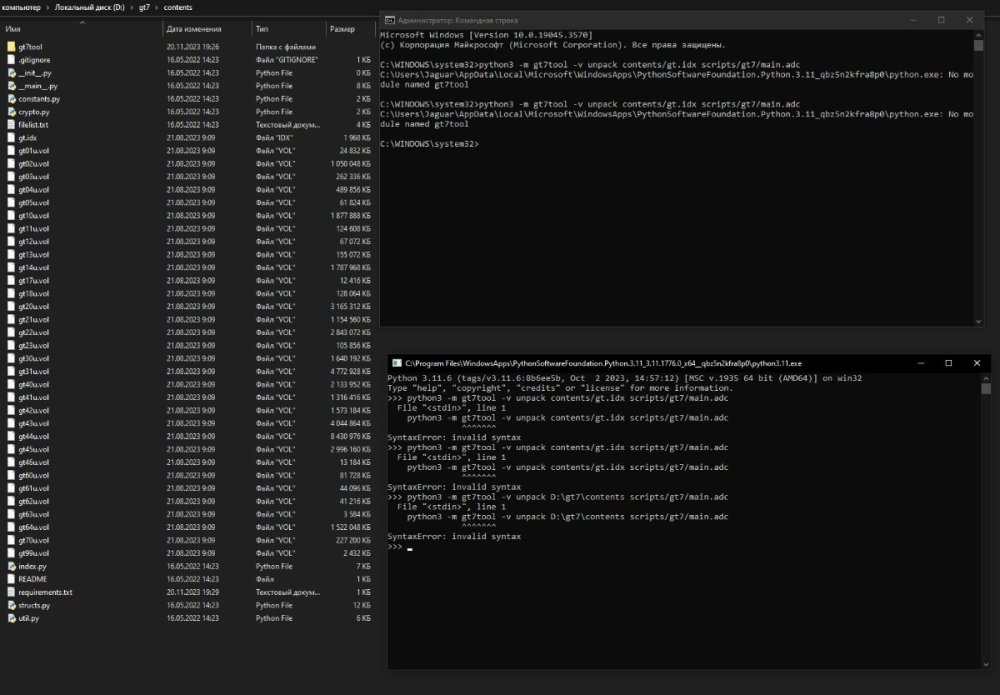Select the crypto.py file icon

[x=11, y=112]
